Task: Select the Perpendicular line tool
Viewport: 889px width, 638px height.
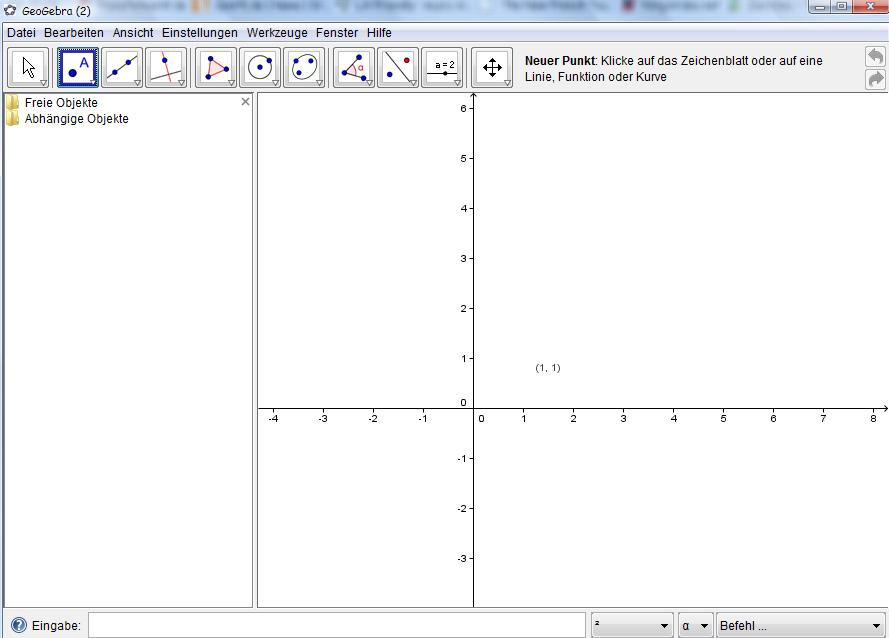Action: [165, 68]
